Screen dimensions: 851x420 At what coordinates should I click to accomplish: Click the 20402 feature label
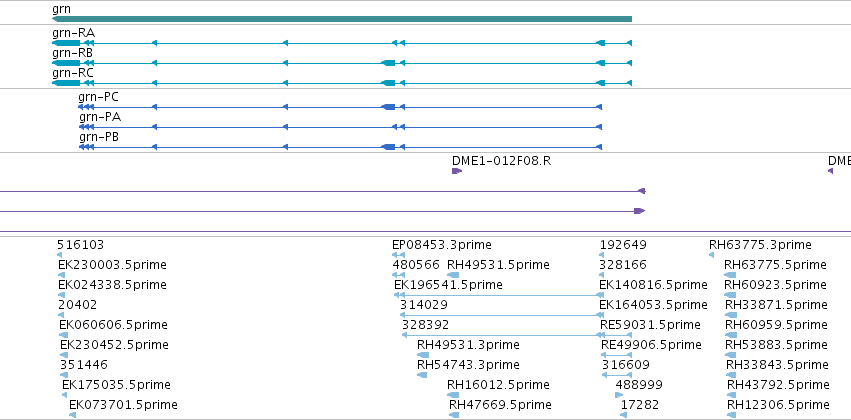coord(78,305)
